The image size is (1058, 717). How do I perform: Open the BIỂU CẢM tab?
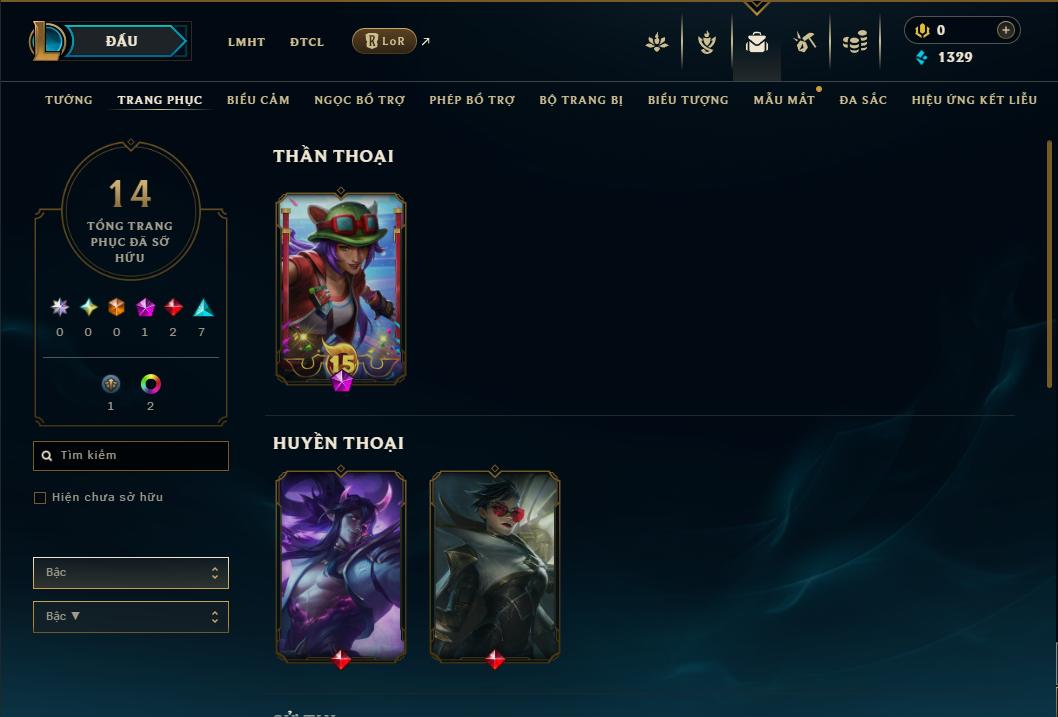(x=258, y=100)
